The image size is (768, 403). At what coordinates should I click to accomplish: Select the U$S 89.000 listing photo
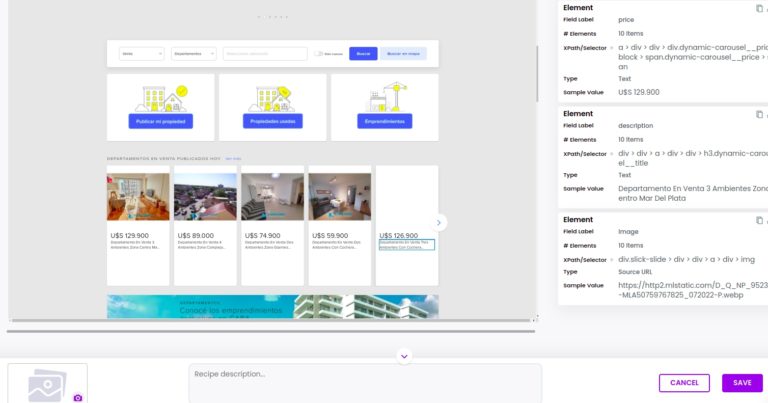point(205,196)
